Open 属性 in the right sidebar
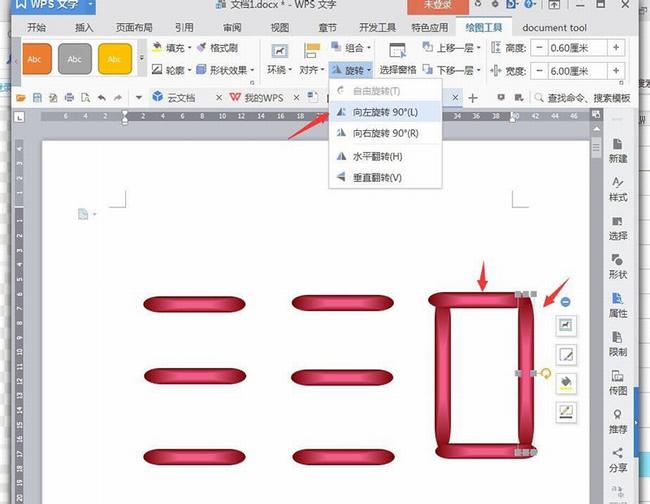The image size is (650, 504). coord(617,305)
